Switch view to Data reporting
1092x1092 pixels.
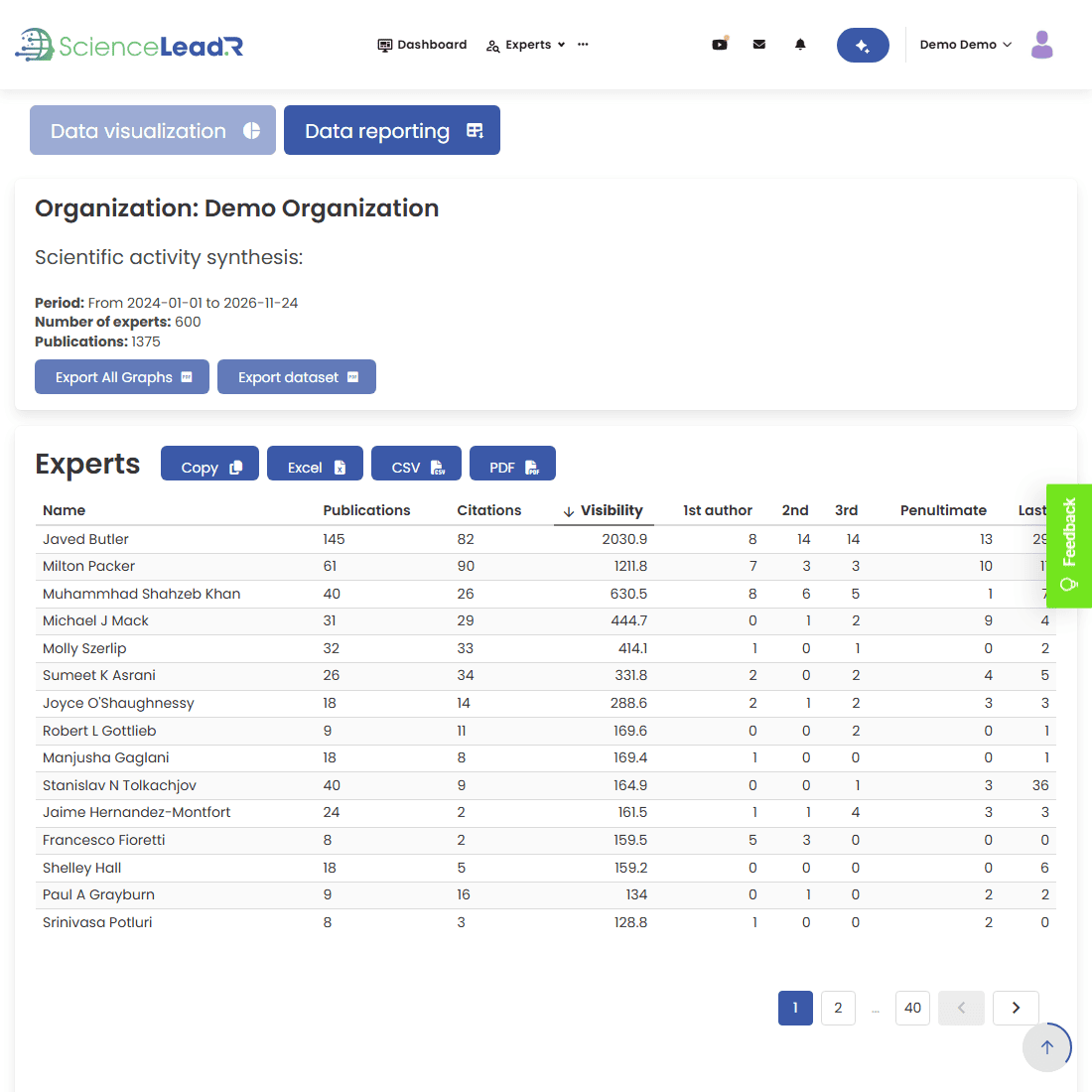(x=391, y=130)
